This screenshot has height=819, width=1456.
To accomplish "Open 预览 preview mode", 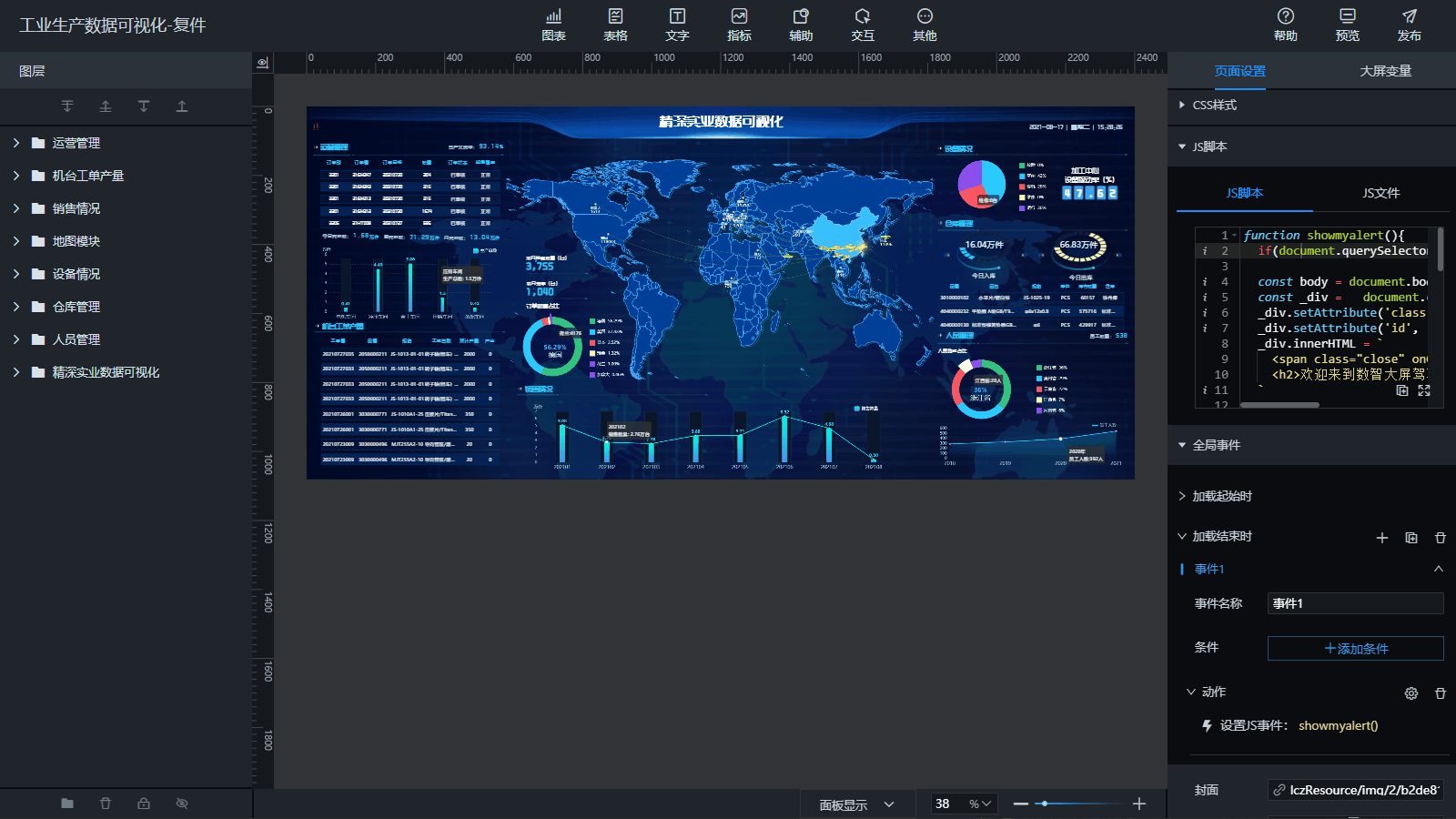I will (x=1347, y=25).
